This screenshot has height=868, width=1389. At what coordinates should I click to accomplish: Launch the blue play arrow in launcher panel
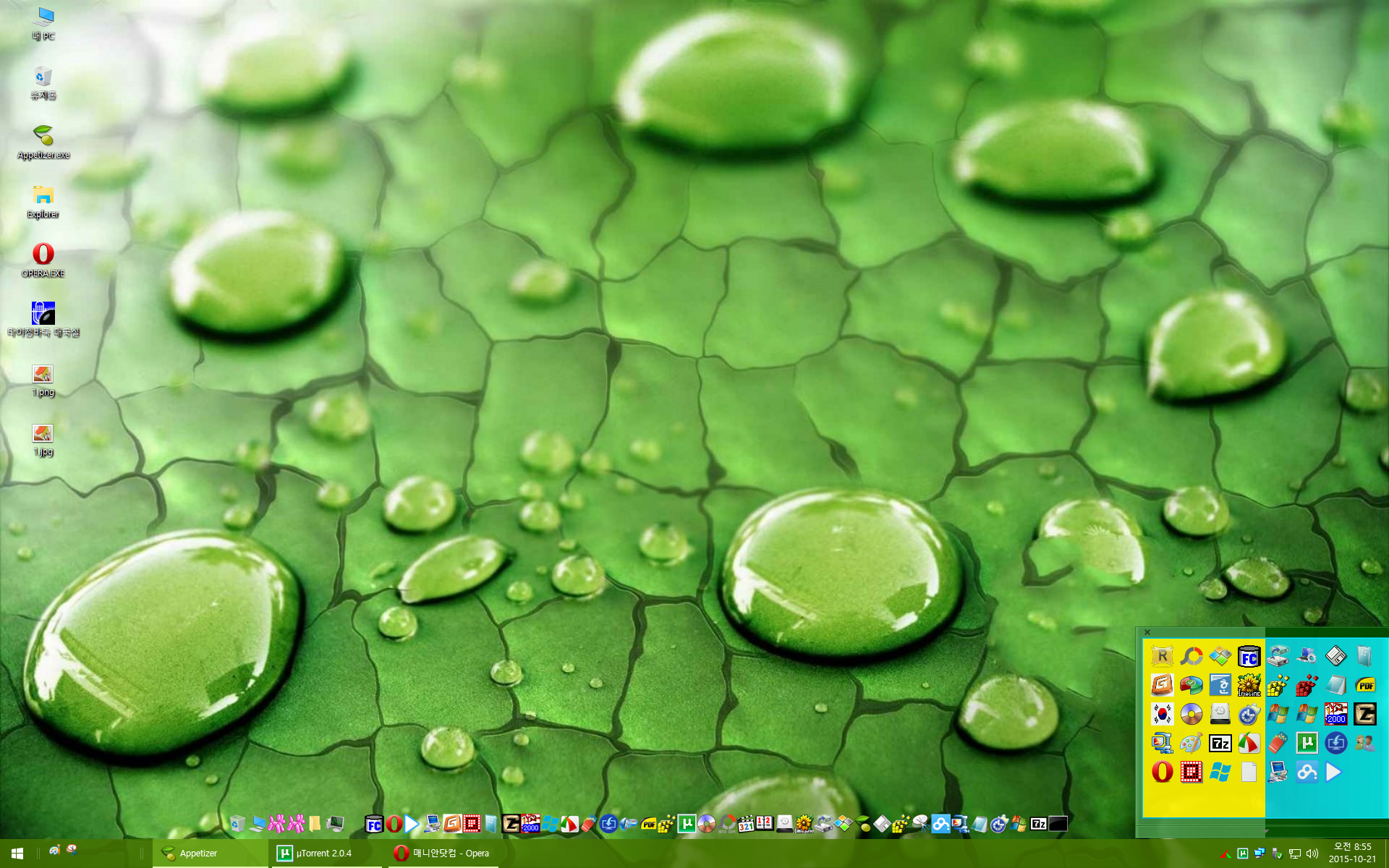(1333, 772)
